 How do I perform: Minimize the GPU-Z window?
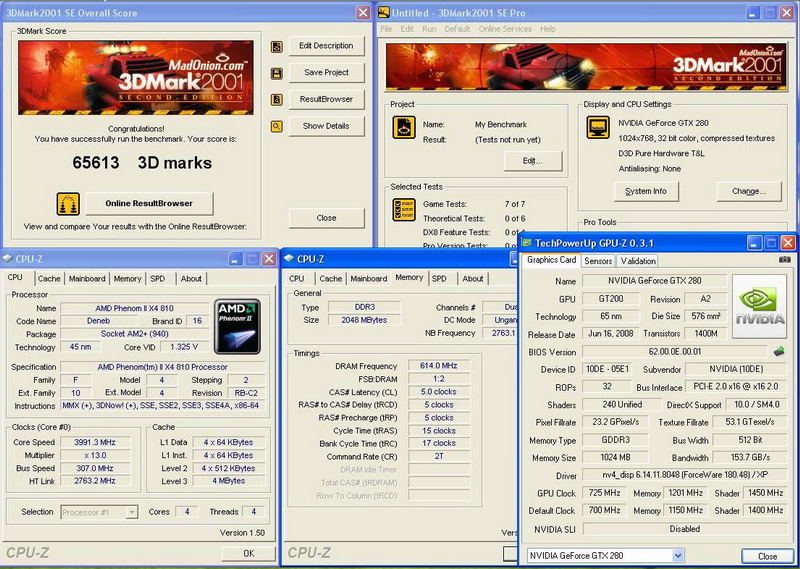pos(755,243)
